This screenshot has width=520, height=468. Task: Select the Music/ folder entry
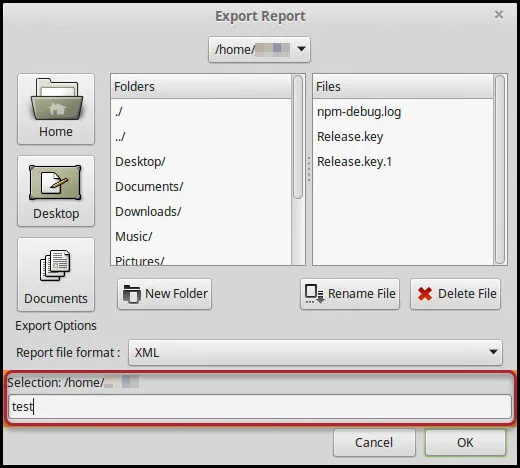[201, 237]
